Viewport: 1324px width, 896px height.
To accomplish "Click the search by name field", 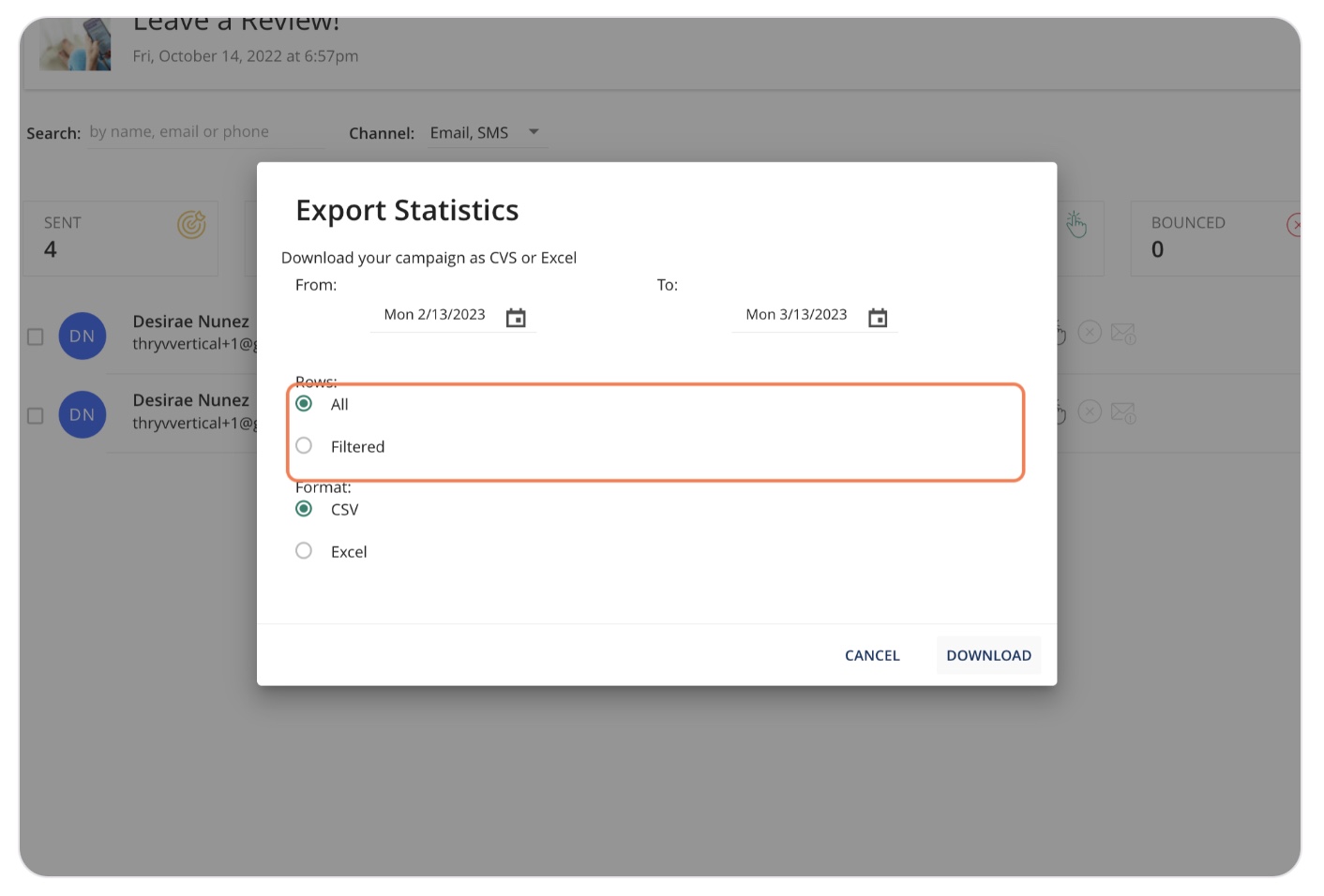I will (x=205, y=132).
